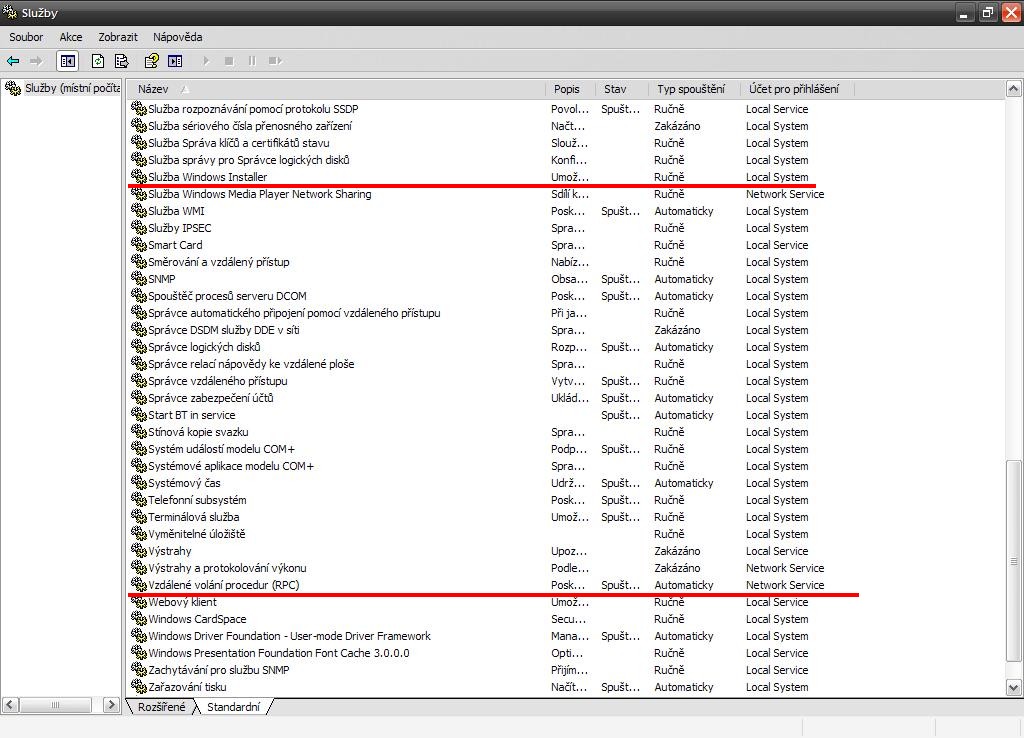Select Vzdálené volání procedur (RPC) service
1024x738 pixels.
223,585
